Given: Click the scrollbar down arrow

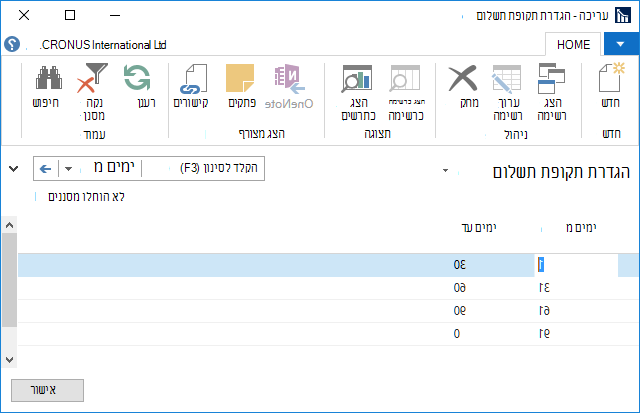Looking at the screenshot, I should [9, 360].
